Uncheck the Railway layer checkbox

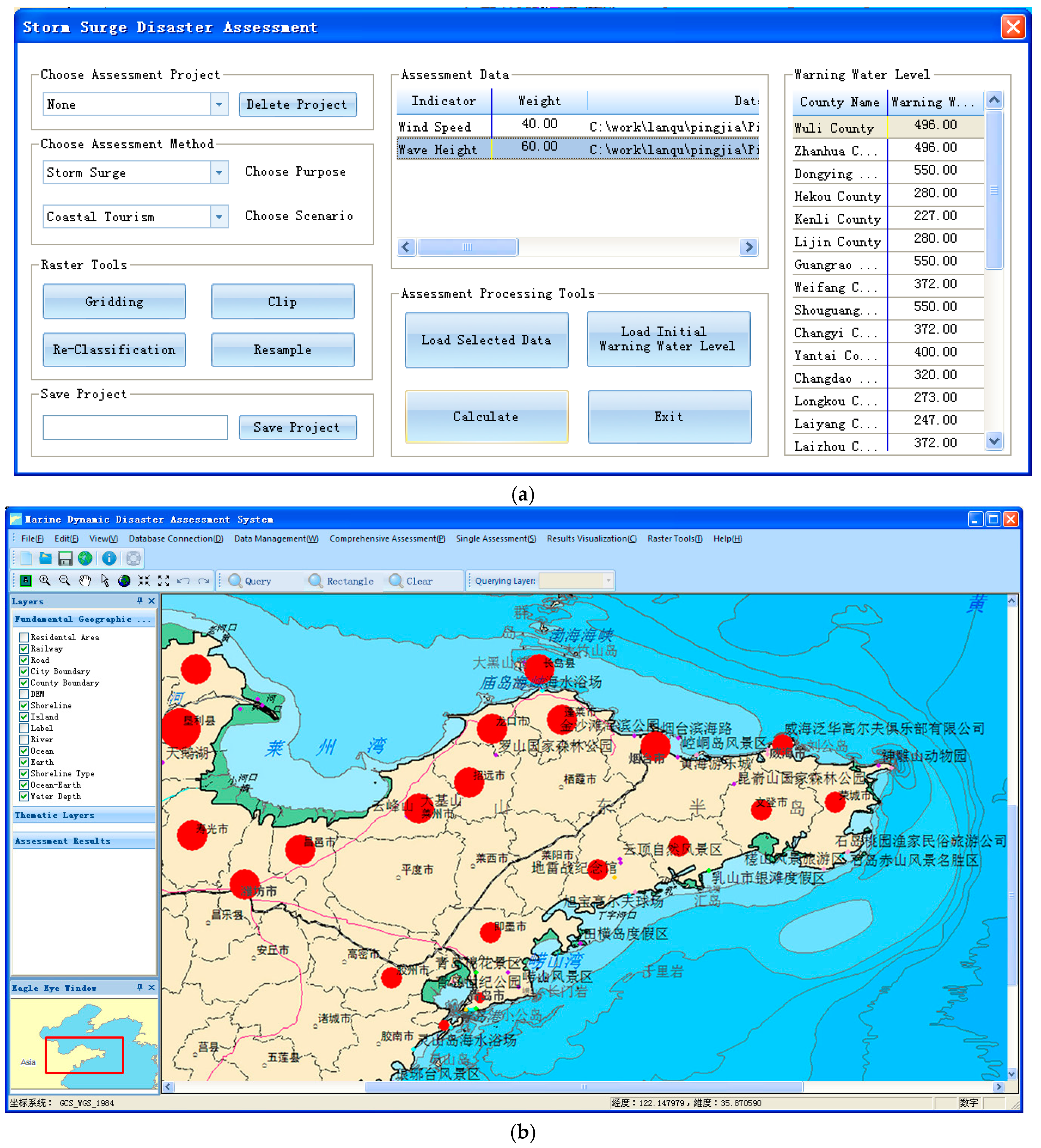coord(24,648)
